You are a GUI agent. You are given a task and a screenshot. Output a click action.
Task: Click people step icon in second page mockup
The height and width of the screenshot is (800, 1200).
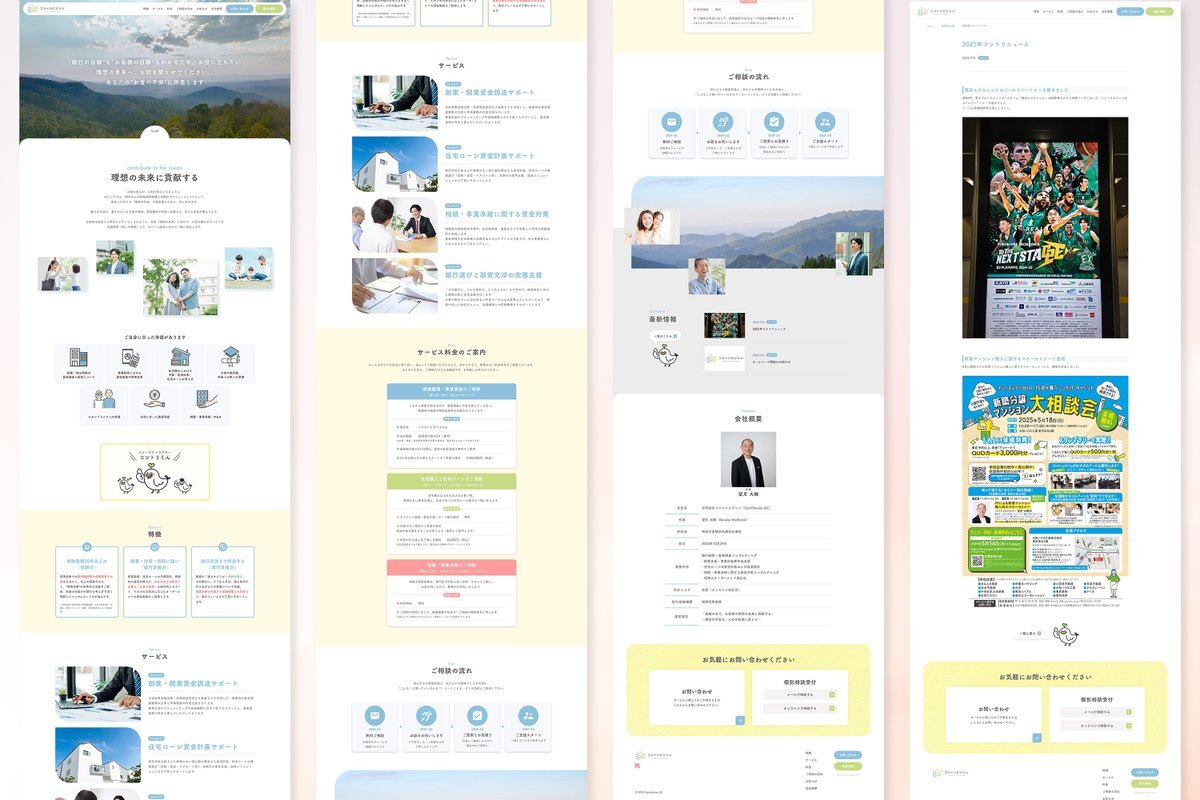click(x=528, y=716)
